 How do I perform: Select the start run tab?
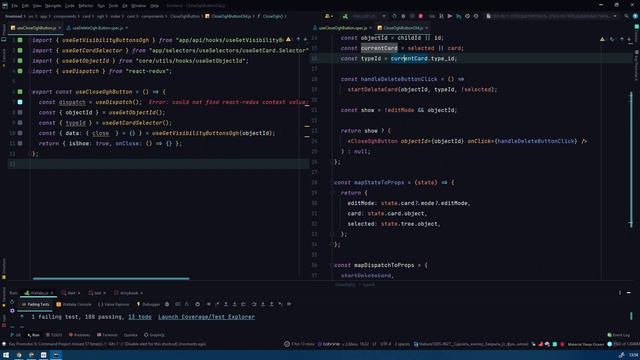point(71,293)
